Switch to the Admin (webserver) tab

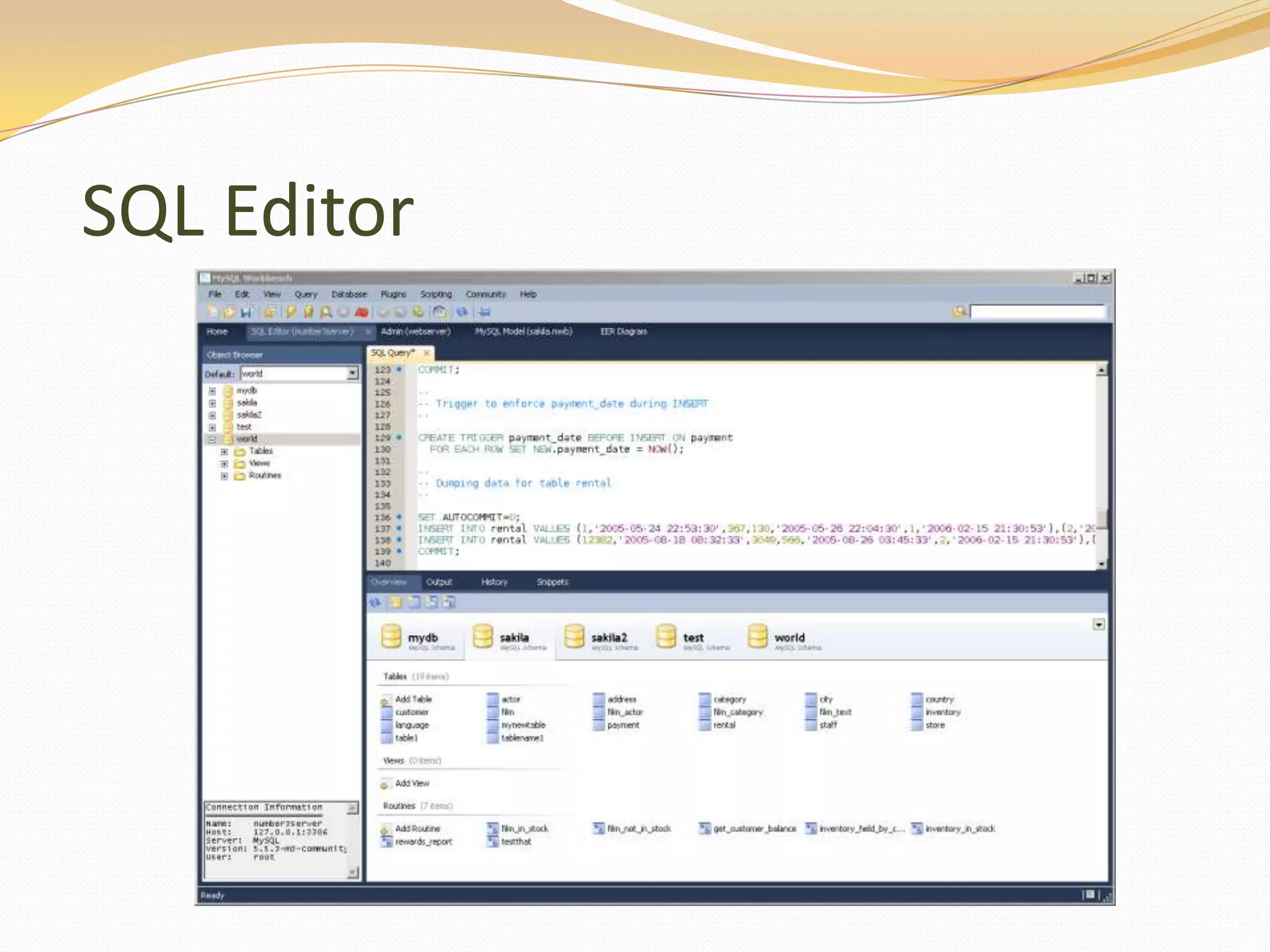(415, 332)
